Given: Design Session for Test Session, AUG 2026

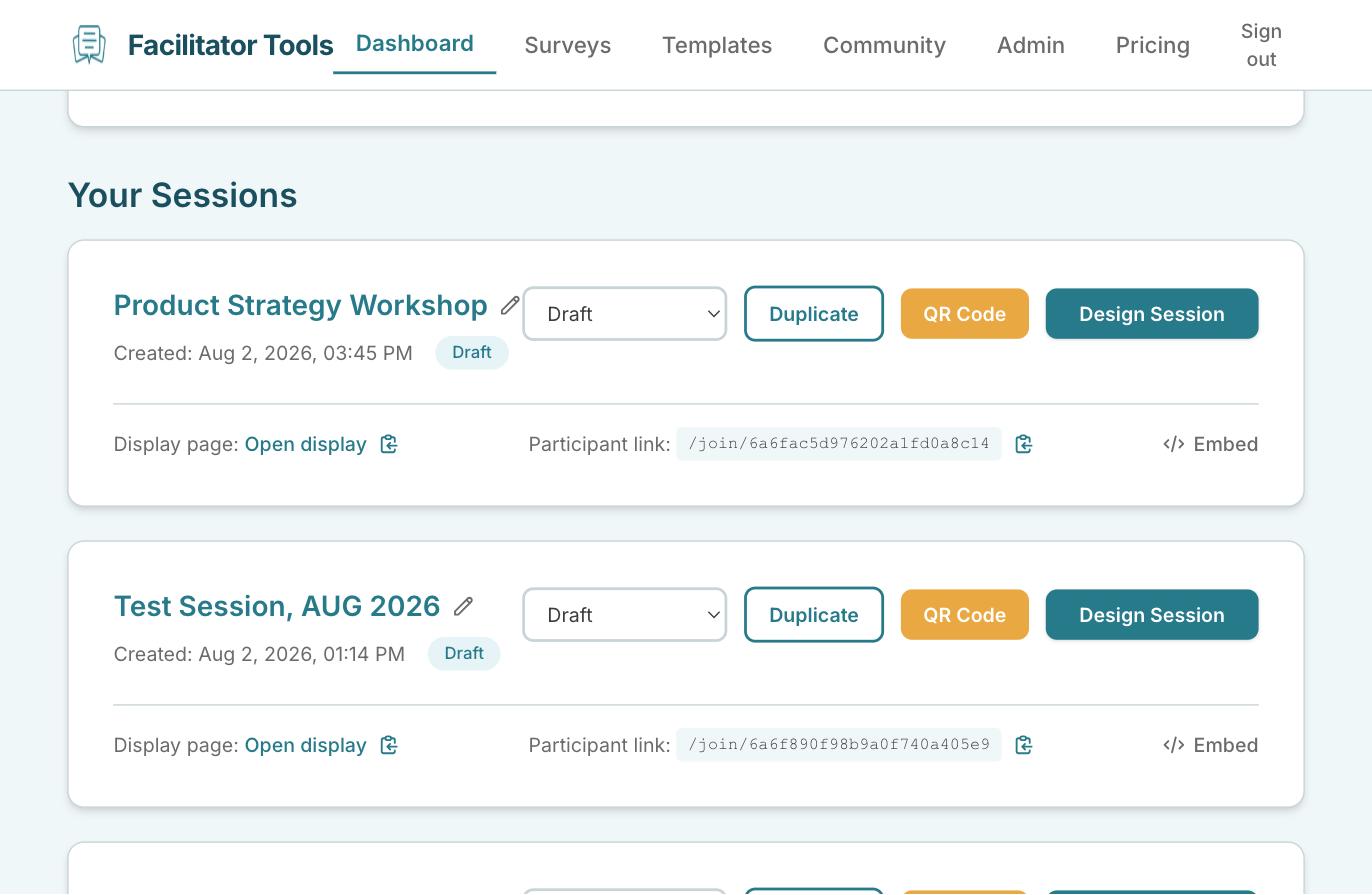Looking at the screenshot, I should click(x=1152, y=615).
